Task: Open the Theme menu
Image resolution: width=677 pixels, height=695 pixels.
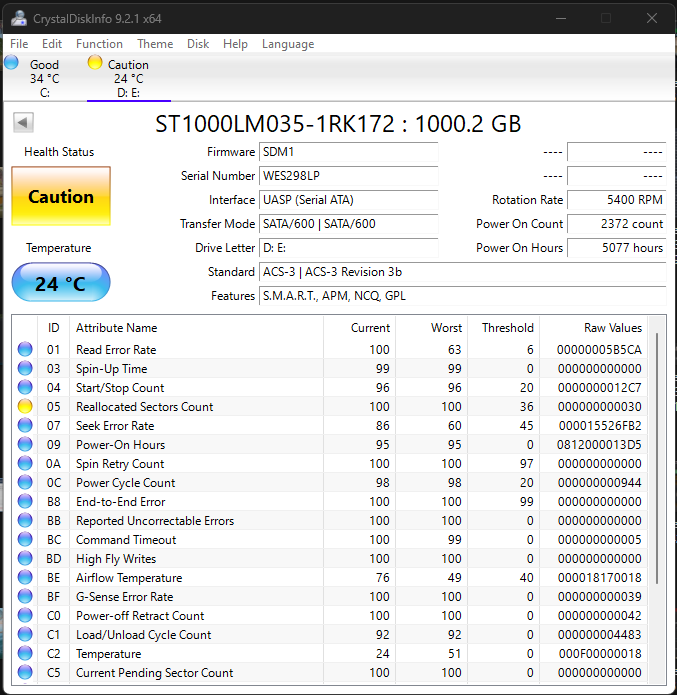Action: pyautogui.click(x=155, y=44)
